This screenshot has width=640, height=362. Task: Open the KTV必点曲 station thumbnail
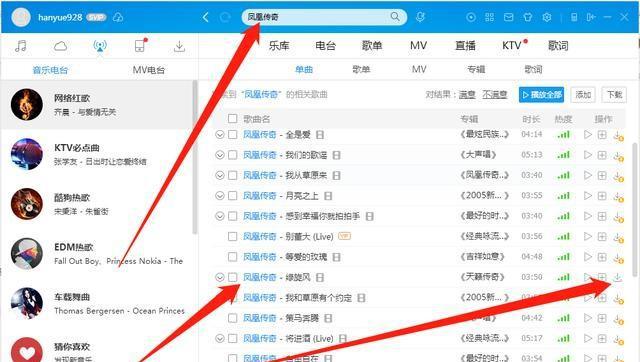(x=27, y=154)
